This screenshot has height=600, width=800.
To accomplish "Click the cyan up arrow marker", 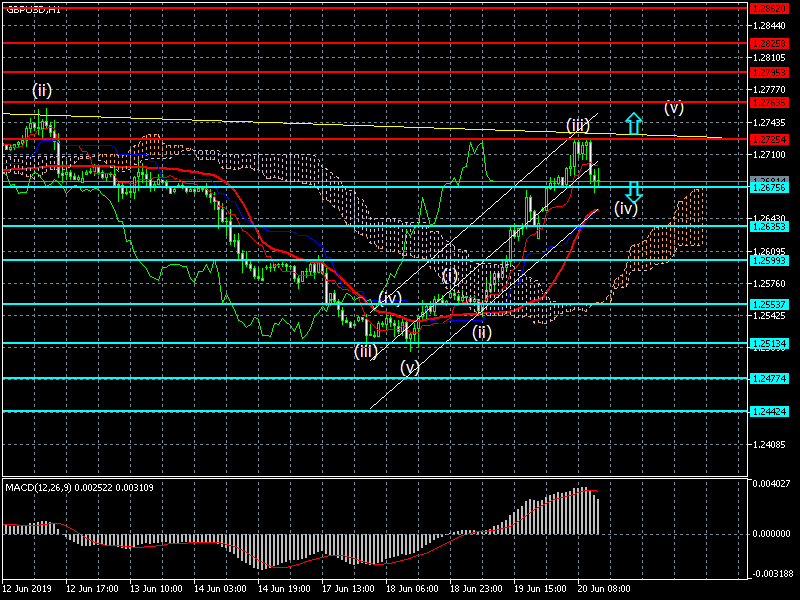I will pos(634,123).
